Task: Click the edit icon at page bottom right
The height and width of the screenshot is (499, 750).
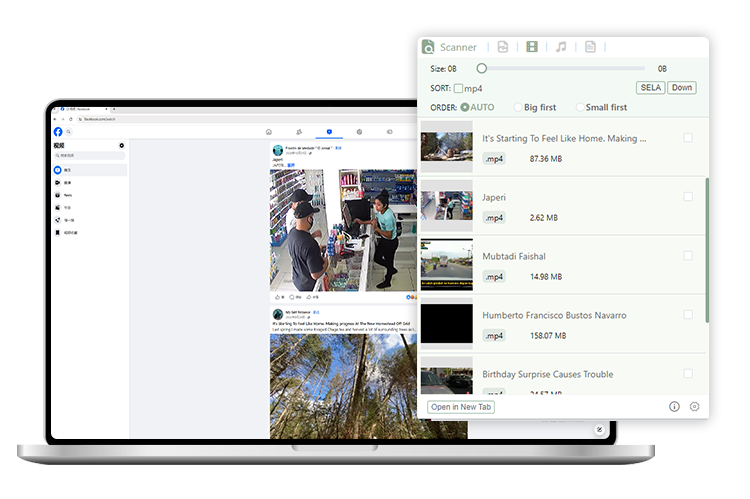Action: click(599, 429)
